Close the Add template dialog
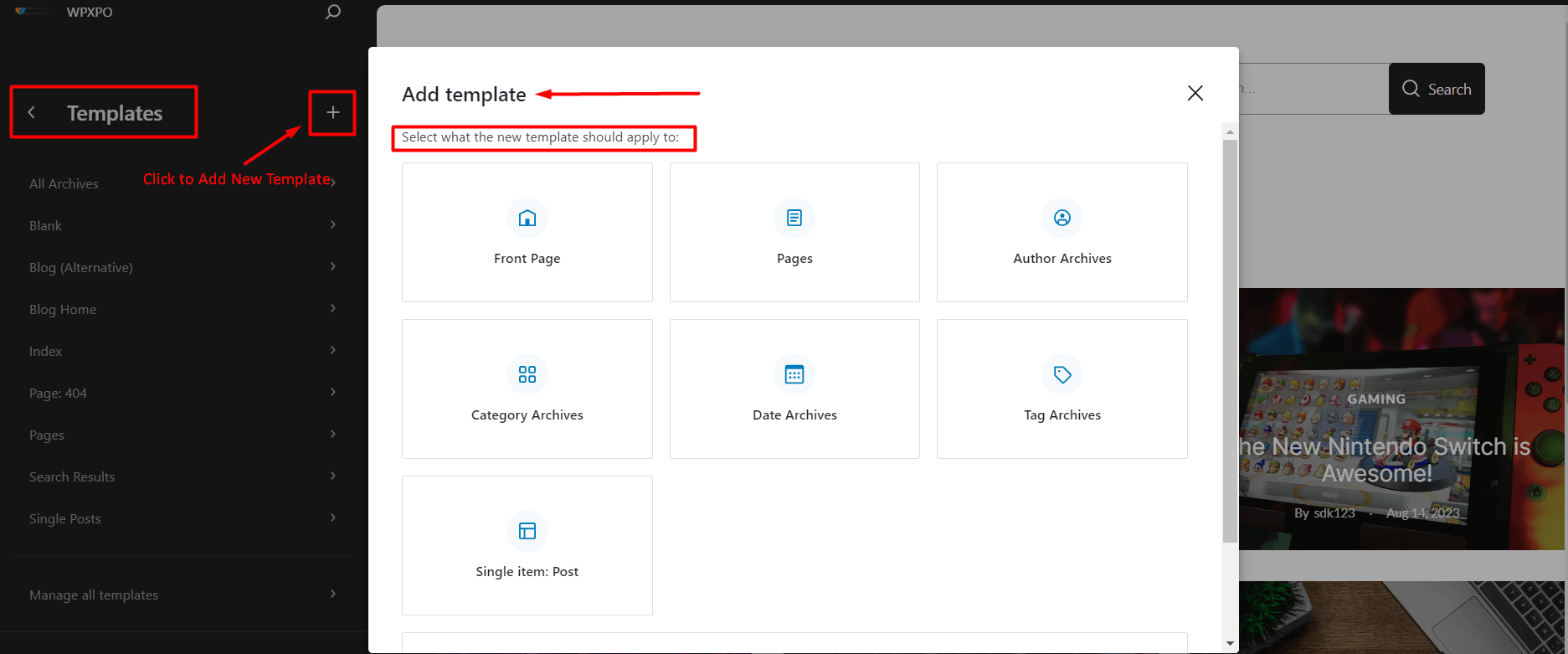This screenshot has width=1568, height=654. pyautogui.click(x=1195, y=93)
